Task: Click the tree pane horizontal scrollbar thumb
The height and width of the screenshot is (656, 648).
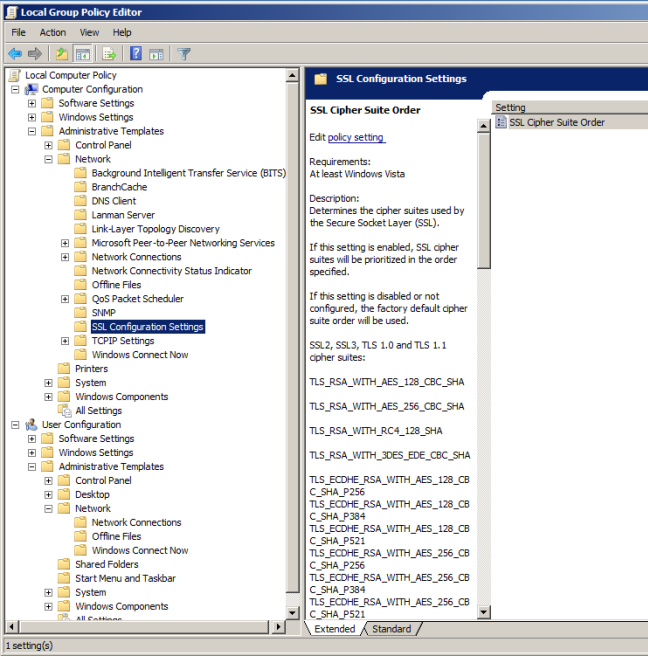Action: [144, 627]
